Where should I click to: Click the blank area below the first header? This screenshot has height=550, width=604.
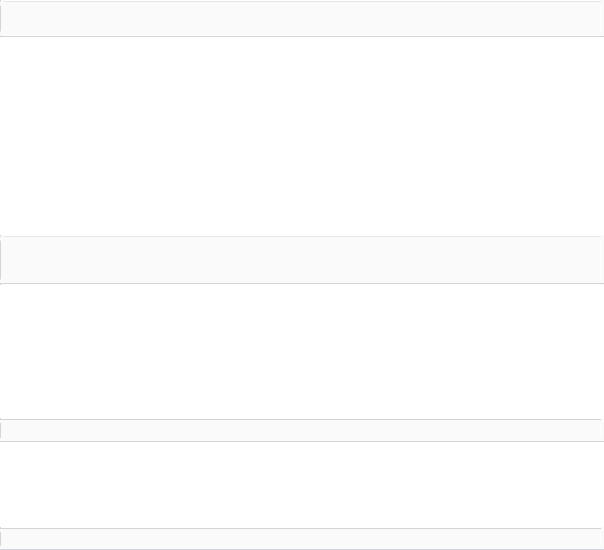click(302, 136)
